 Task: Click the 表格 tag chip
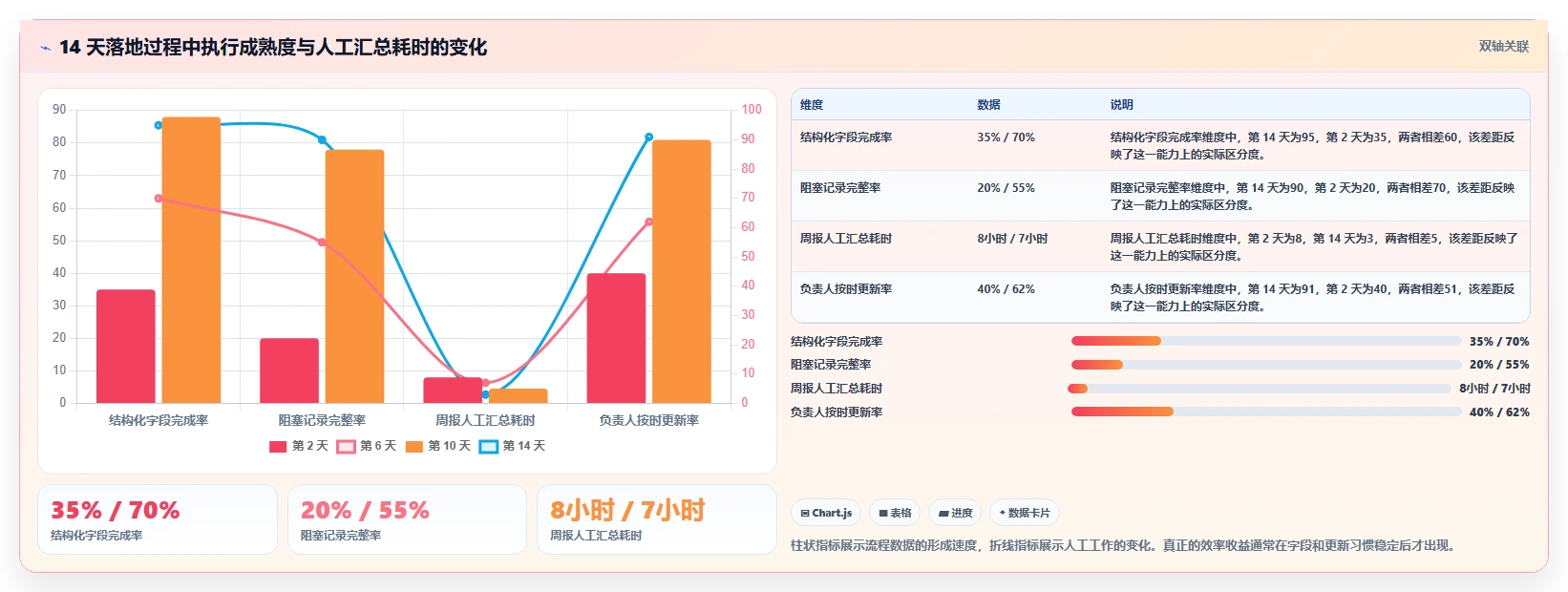[895, 513]
